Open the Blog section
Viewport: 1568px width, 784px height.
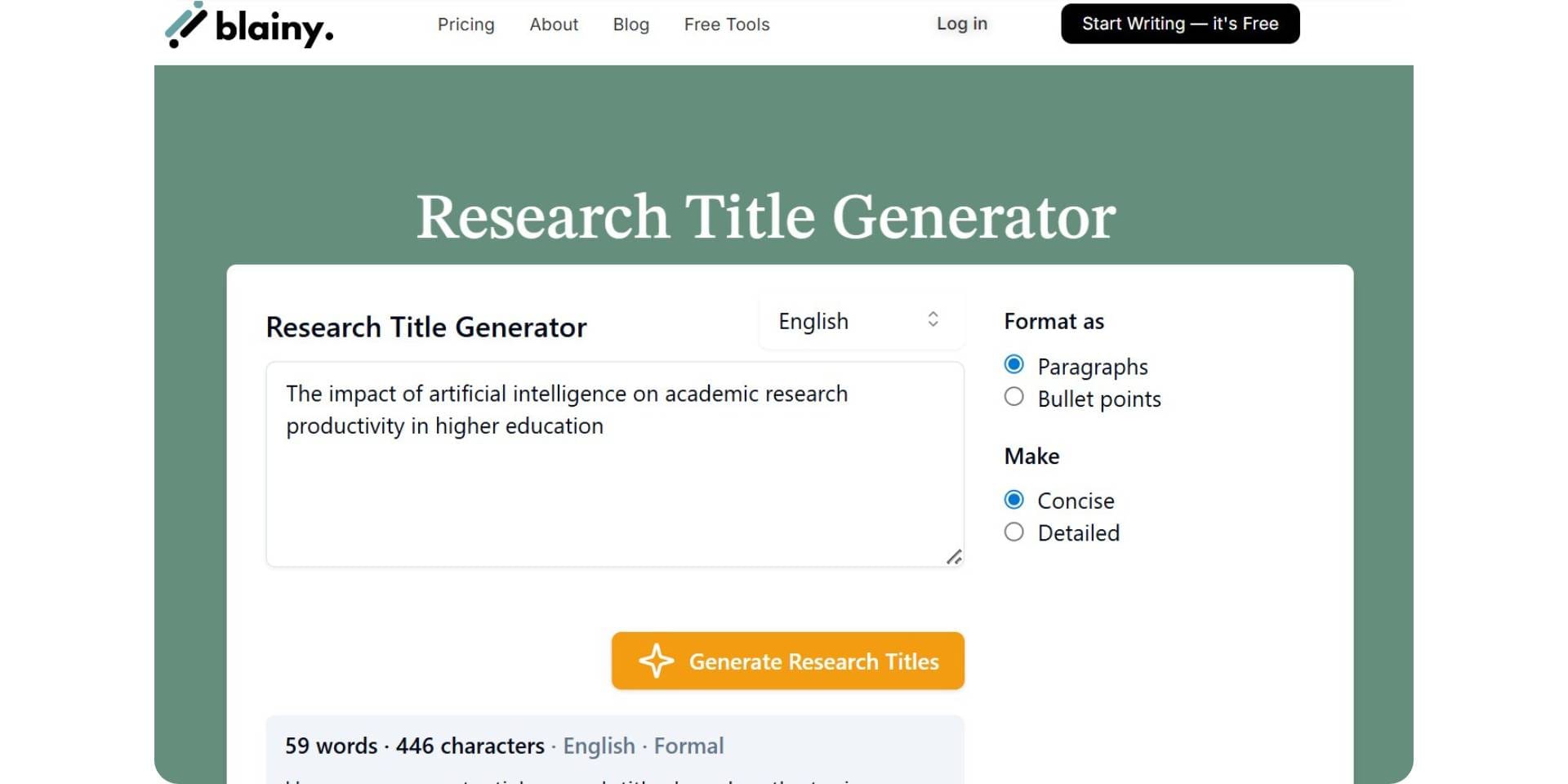coord(630,24)
